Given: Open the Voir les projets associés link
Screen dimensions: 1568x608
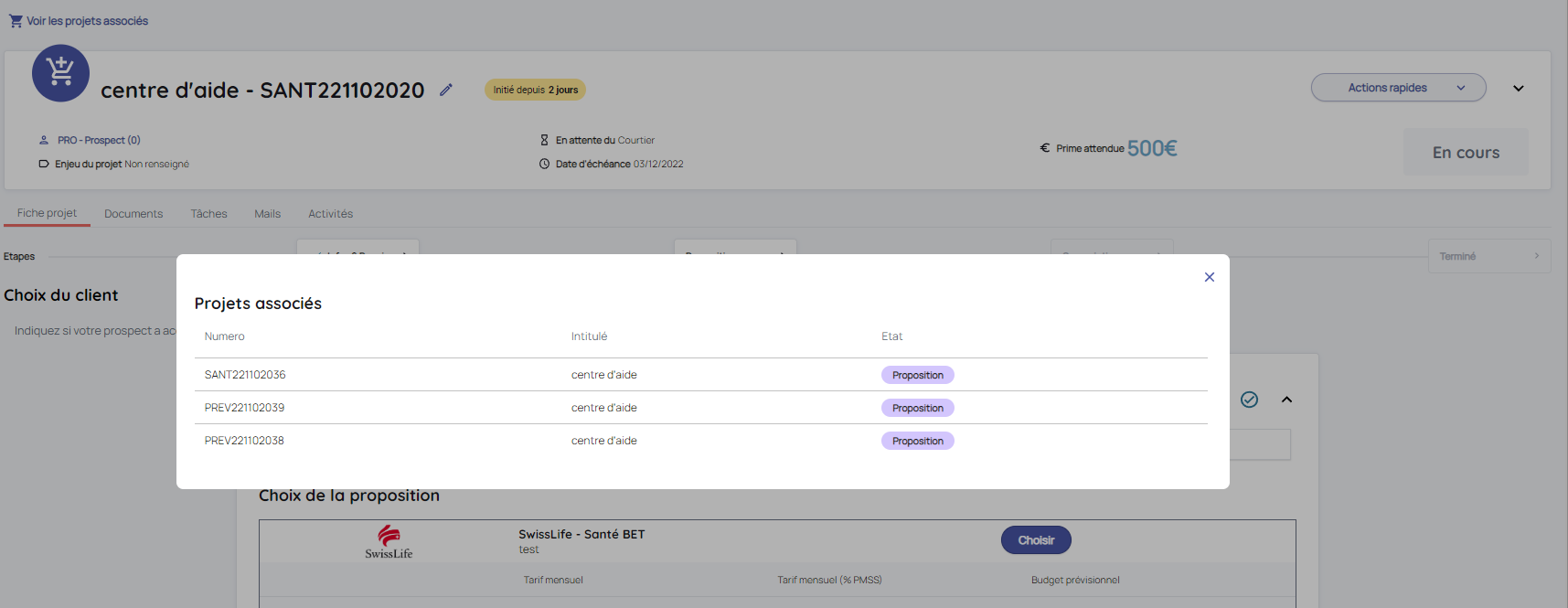Looking at the screenshot, I should (x=87, y=21).
